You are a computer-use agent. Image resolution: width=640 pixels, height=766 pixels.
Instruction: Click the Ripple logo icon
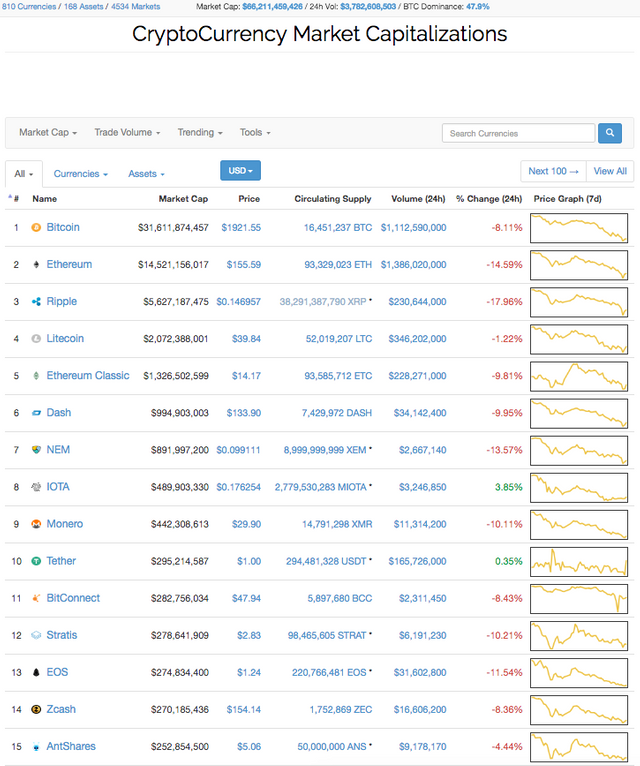(36, 302)
